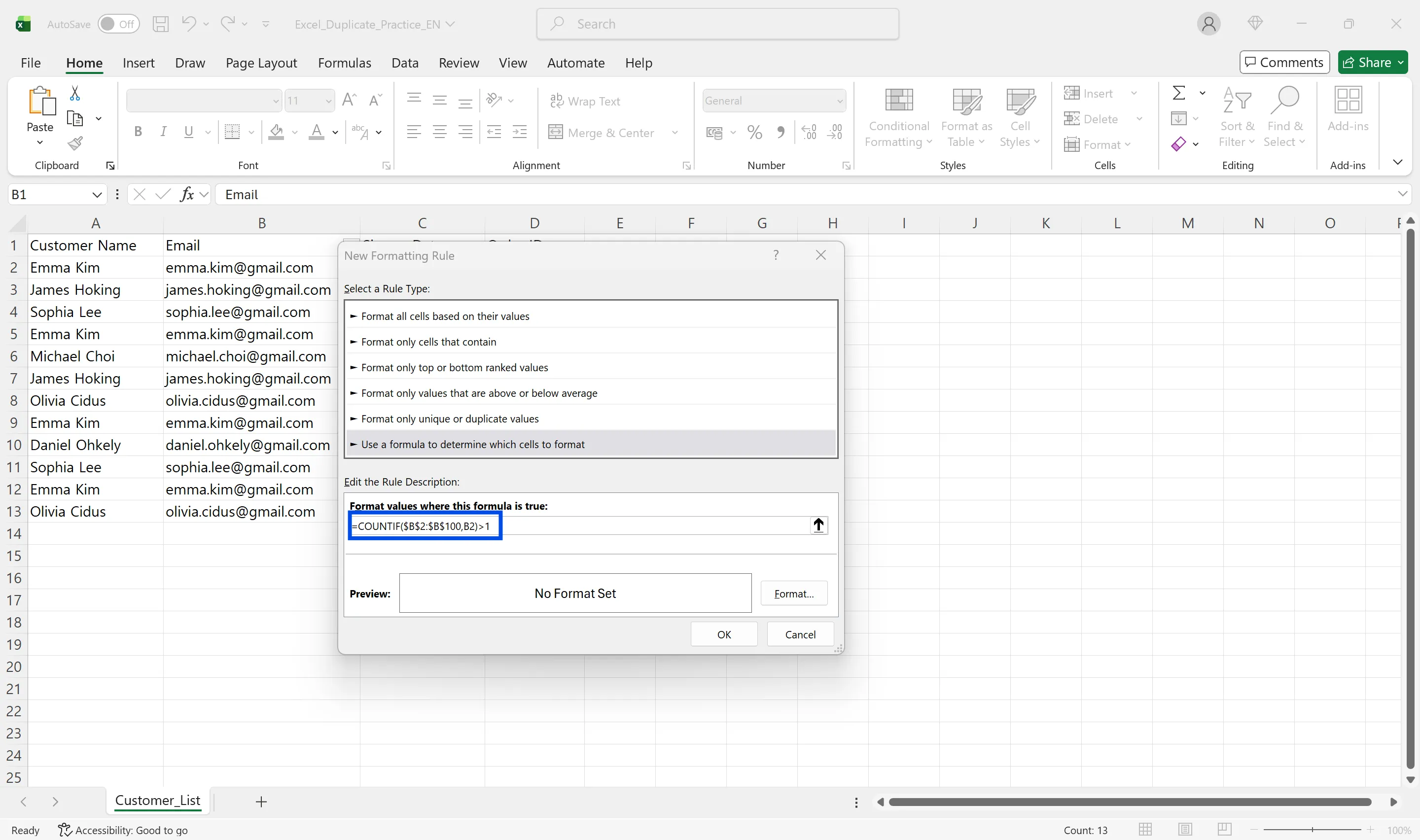Open the Fill Color dropdown arrow
Viewport: 1420px width, 840px height.
295,132
